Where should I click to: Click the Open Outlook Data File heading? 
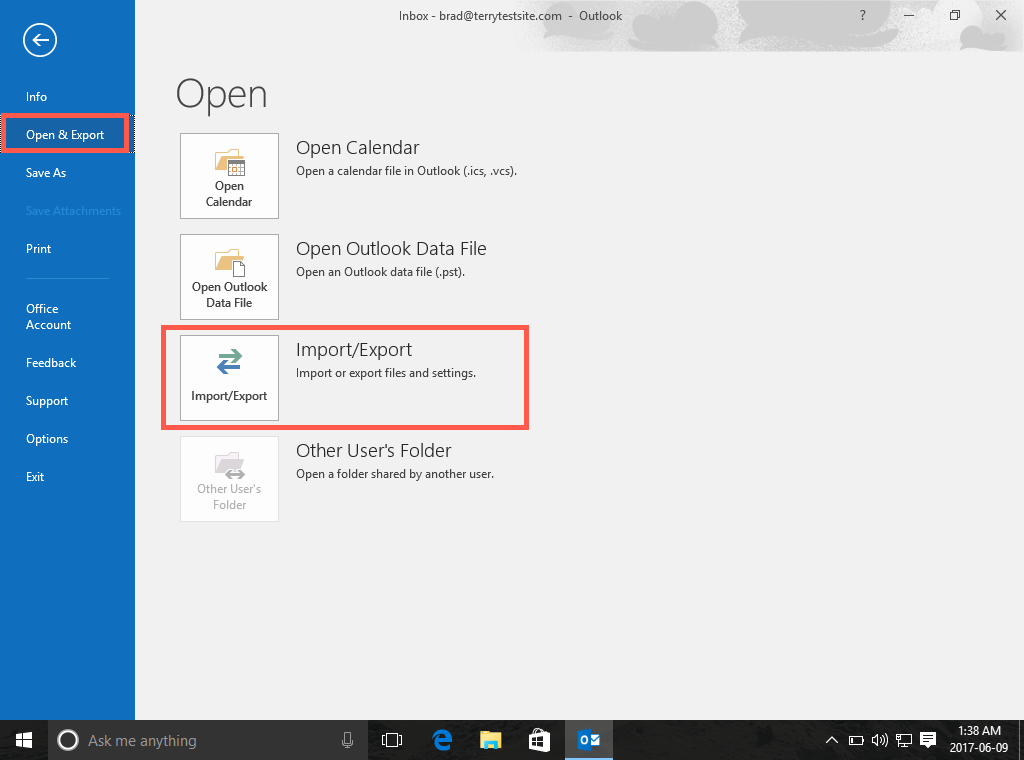pos(391,249)
